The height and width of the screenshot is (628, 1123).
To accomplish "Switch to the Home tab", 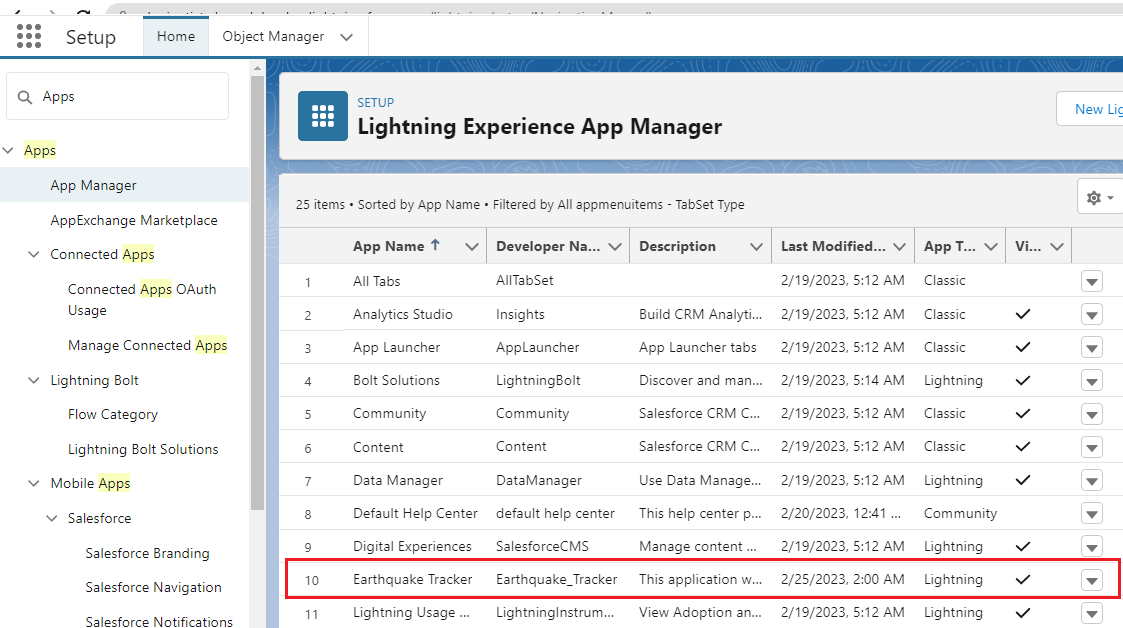I will pyautogui.click(x=176, y=36).
